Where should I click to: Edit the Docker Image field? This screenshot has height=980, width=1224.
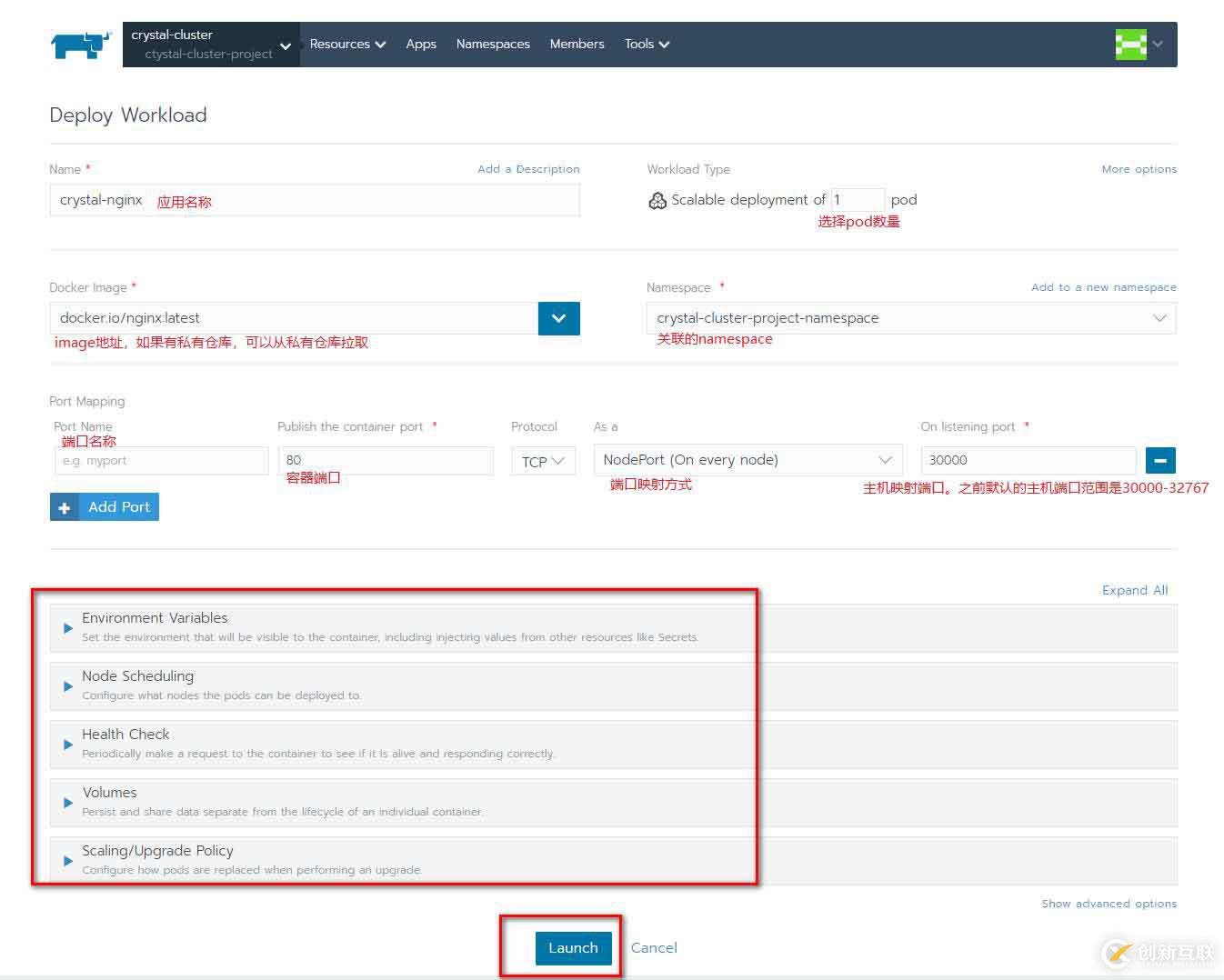(294, 318)
